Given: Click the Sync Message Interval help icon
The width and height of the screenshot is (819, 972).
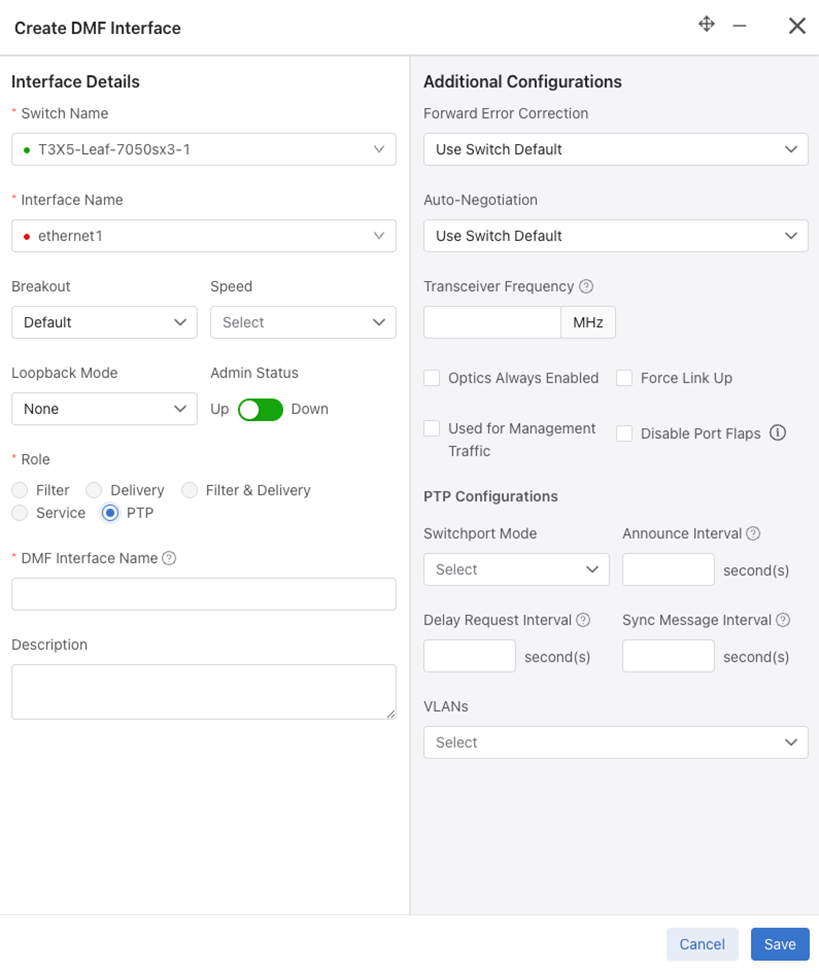Looking at the screenshot, I should coord(783,620).
